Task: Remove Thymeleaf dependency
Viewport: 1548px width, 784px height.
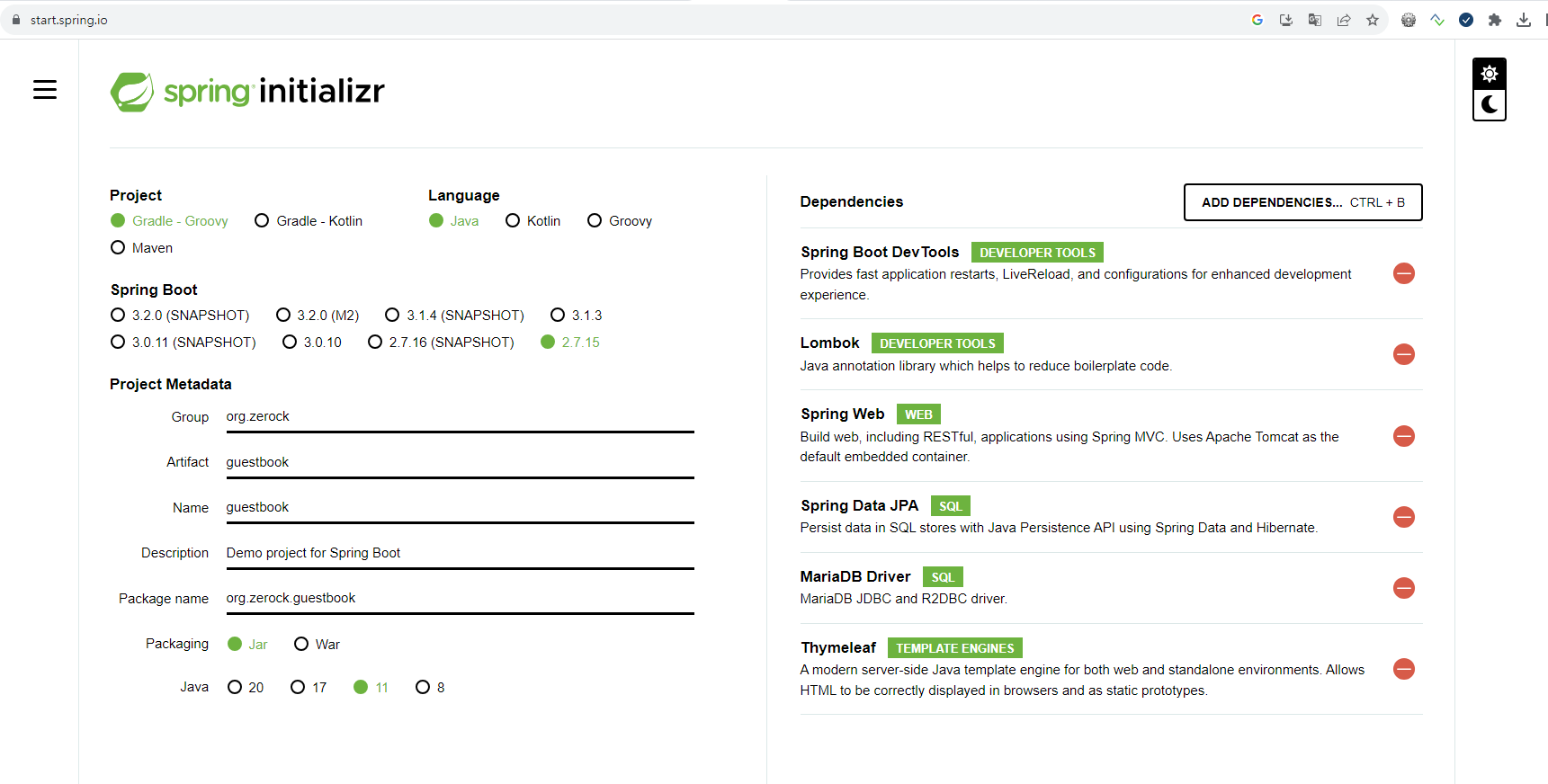Action: tap(1403, 669)
